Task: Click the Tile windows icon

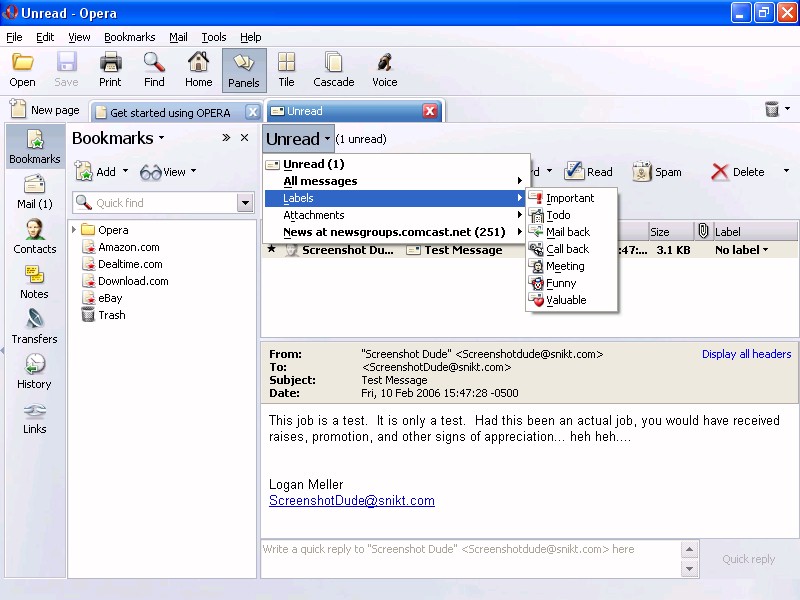Action: [x=286, y=70]
